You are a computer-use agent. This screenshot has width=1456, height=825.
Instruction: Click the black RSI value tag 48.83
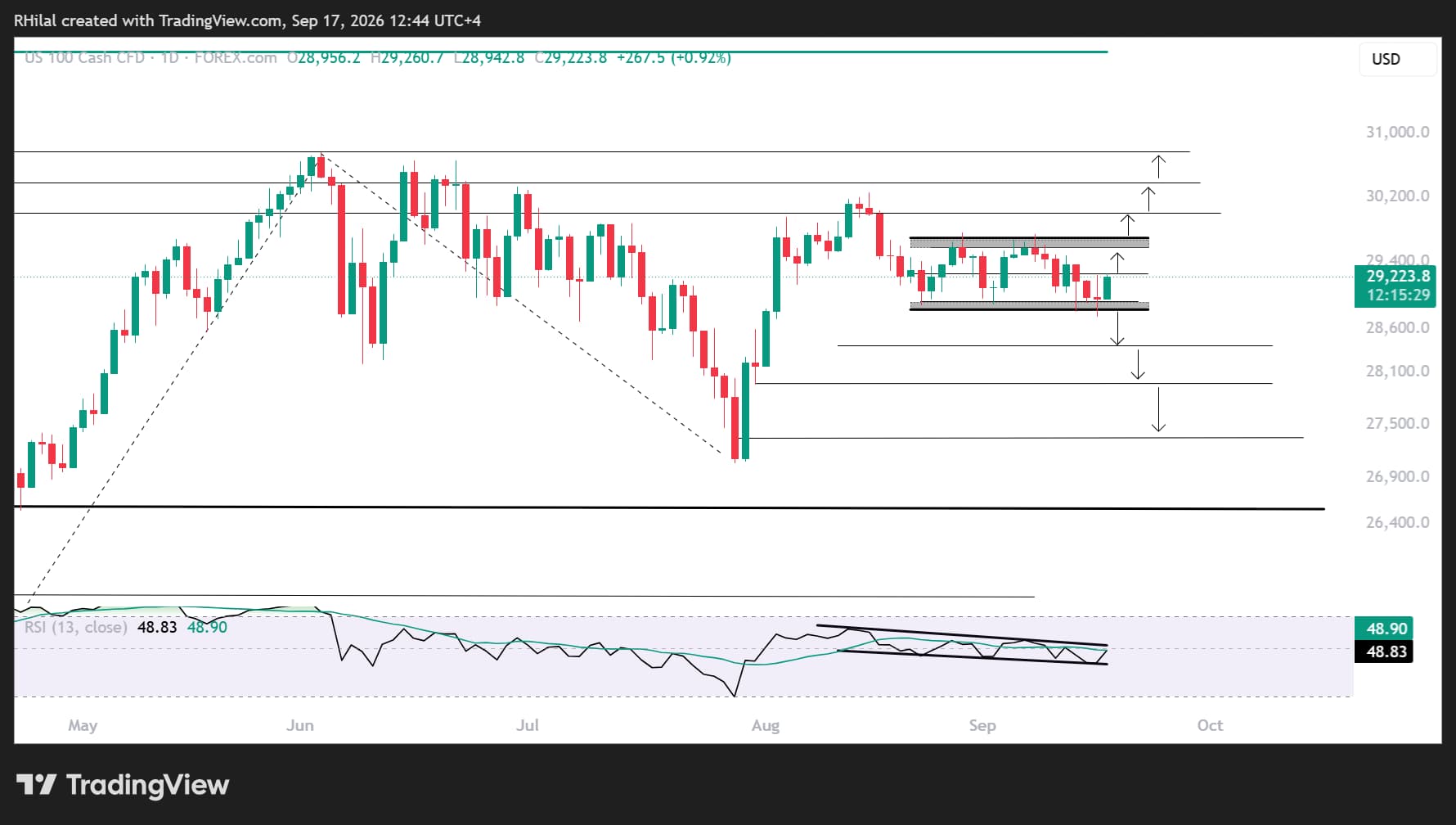pyautogui.click(x=1384, y=651)
